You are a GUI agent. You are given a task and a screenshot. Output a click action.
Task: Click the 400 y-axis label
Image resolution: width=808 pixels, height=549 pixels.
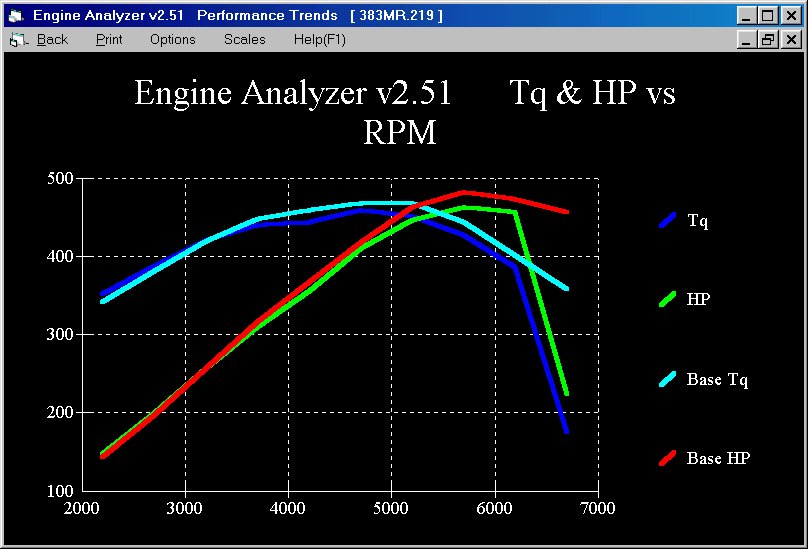click(x=60, y=256)
